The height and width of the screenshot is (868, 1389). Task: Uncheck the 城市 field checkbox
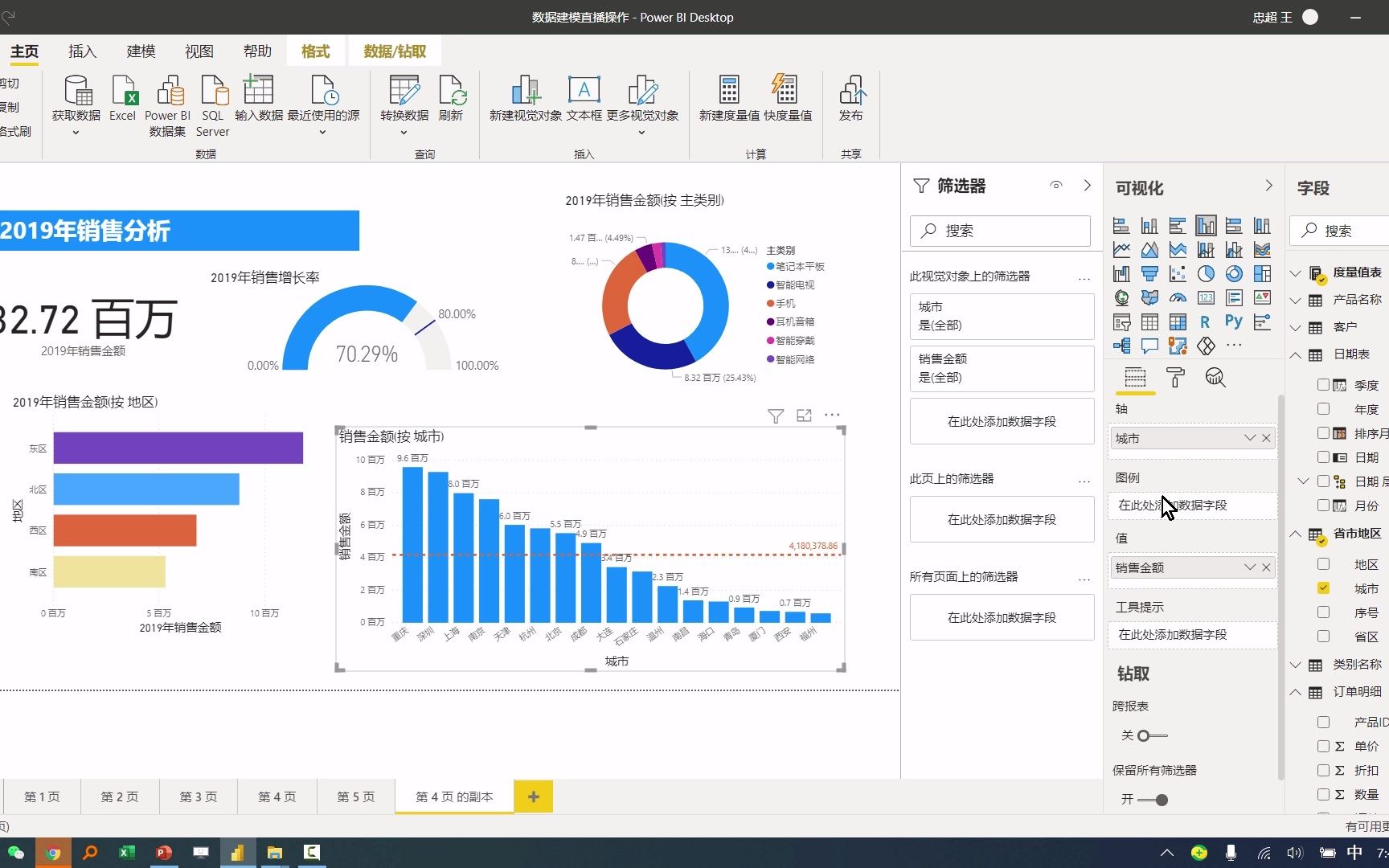[1323, 588]
